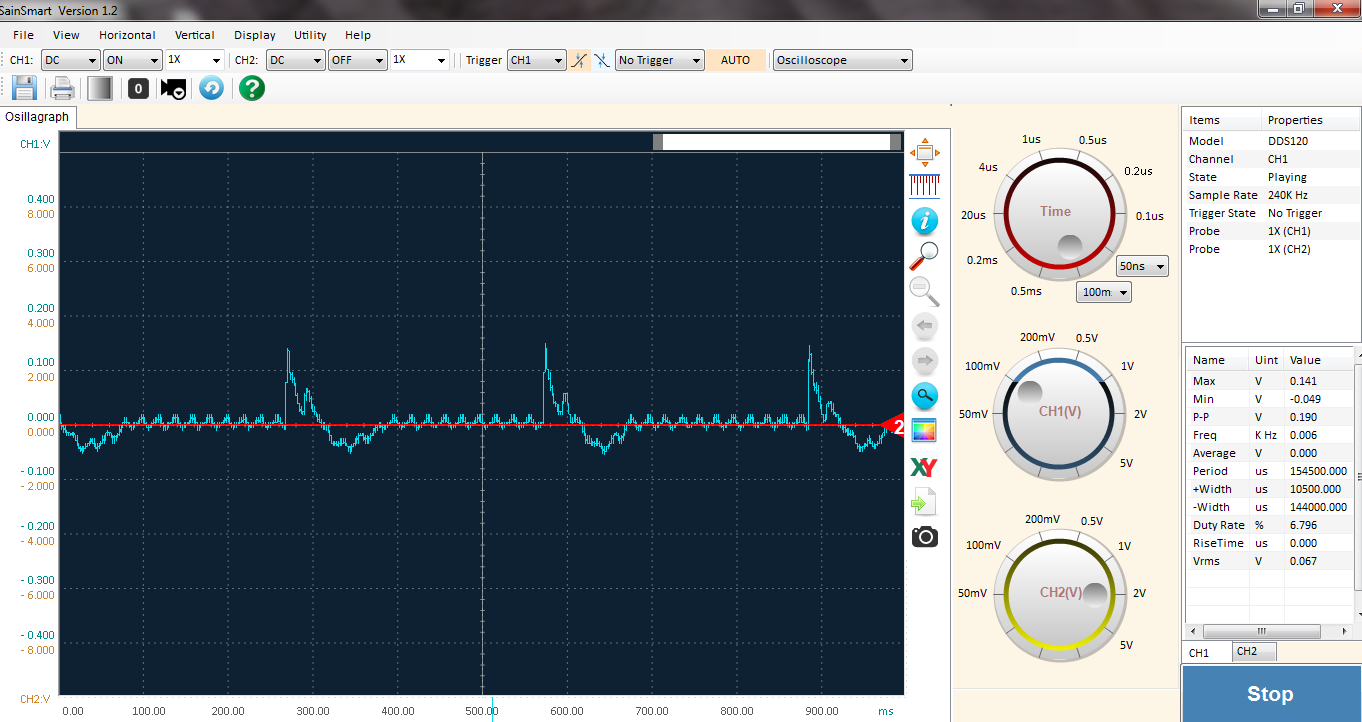Image resolution: width=1362 pixels, height=722 pixels.
Task: Take a snapshot with the camera icon
Action: click(x=925, y=537)
